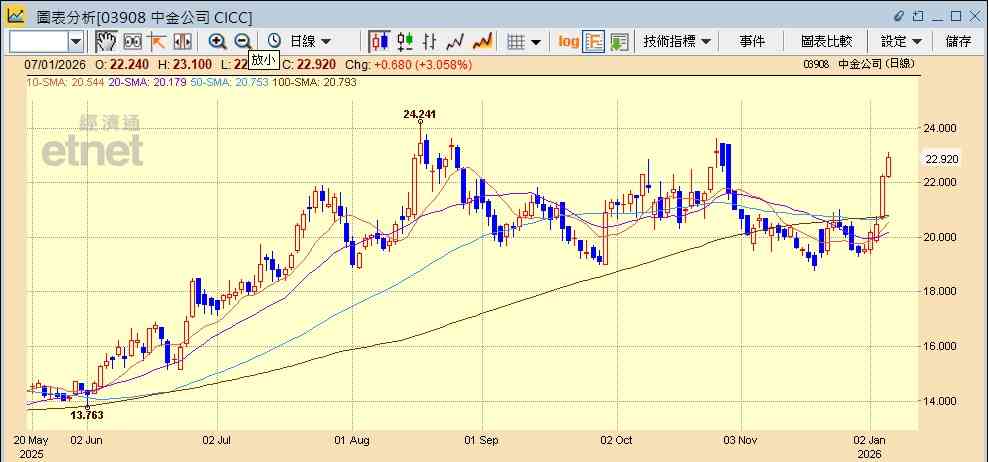989x462 pixels.
Task: Toggle the log scale button
Action: tap(568, 42)
